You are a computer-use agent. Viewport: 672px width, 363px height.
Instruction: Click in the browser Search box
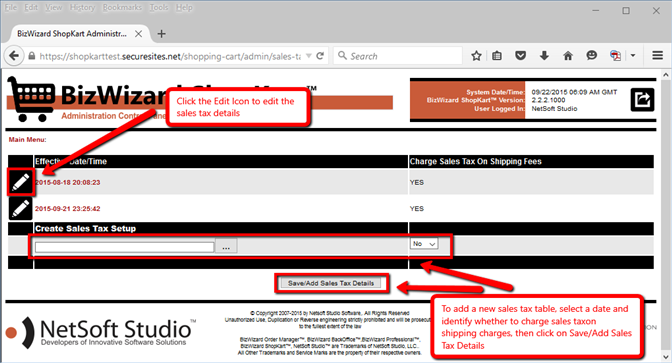pyautogui.click(x=398, y=56)
